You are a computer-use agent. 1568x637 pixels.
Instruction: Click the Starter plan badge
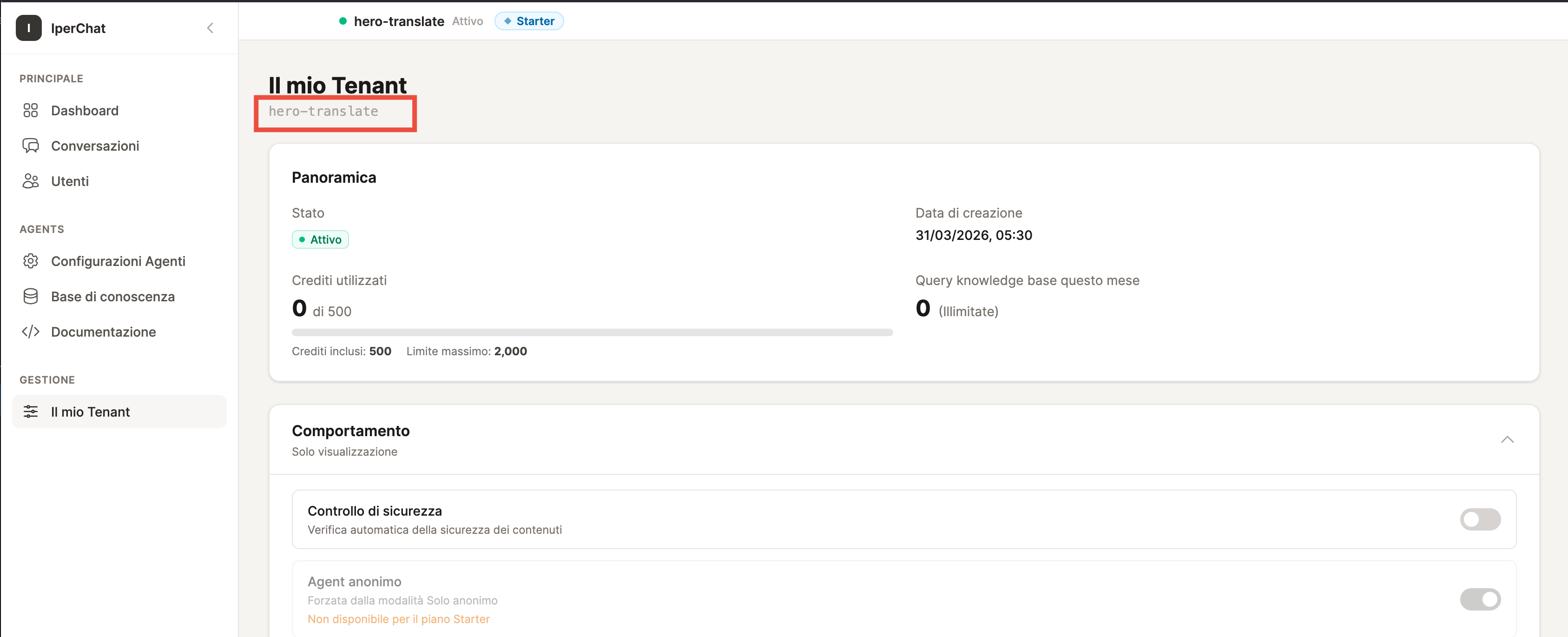(x=528, y=21)
